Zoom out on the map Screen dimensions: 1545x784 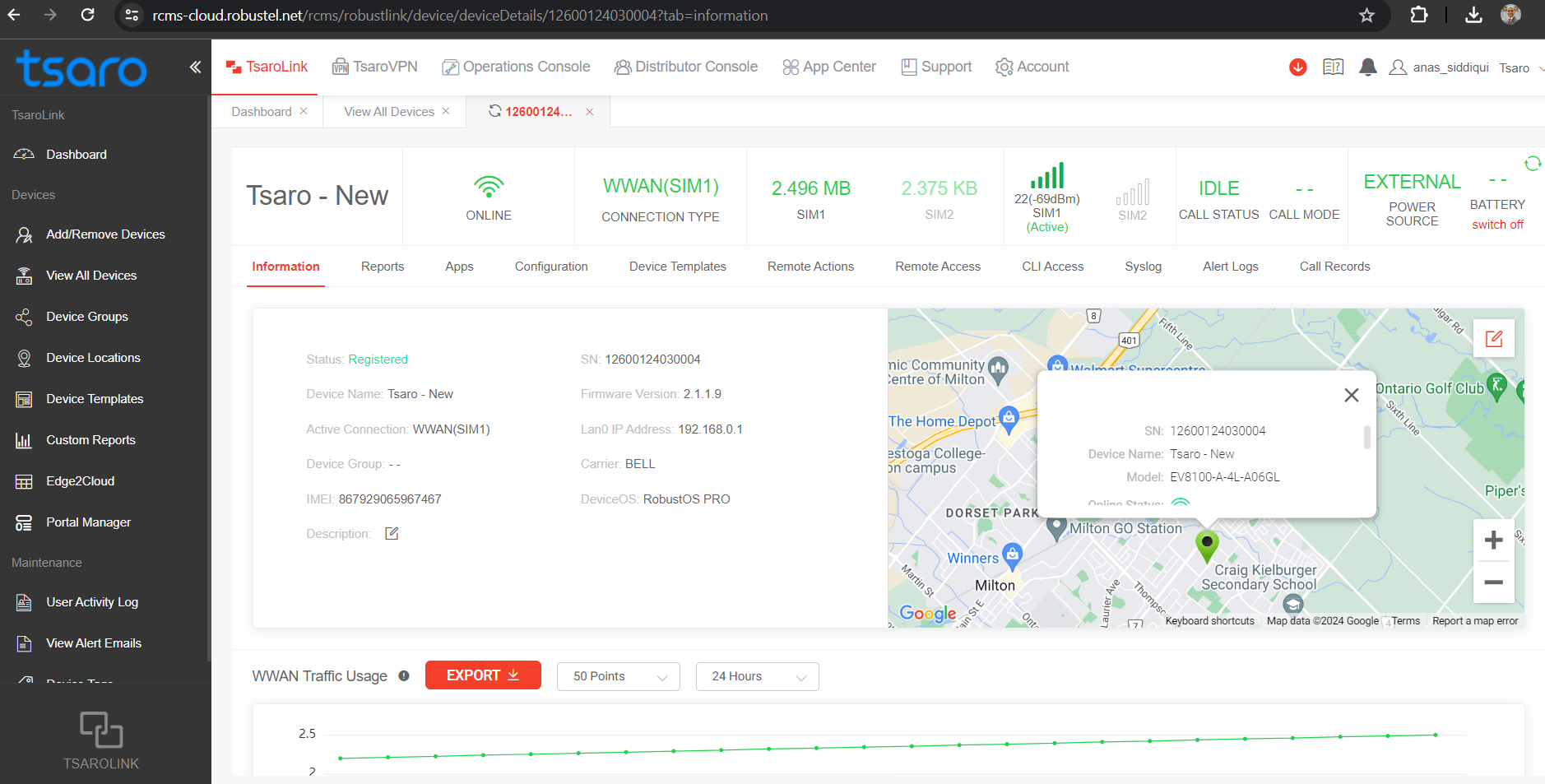(x=1493, y=582)
